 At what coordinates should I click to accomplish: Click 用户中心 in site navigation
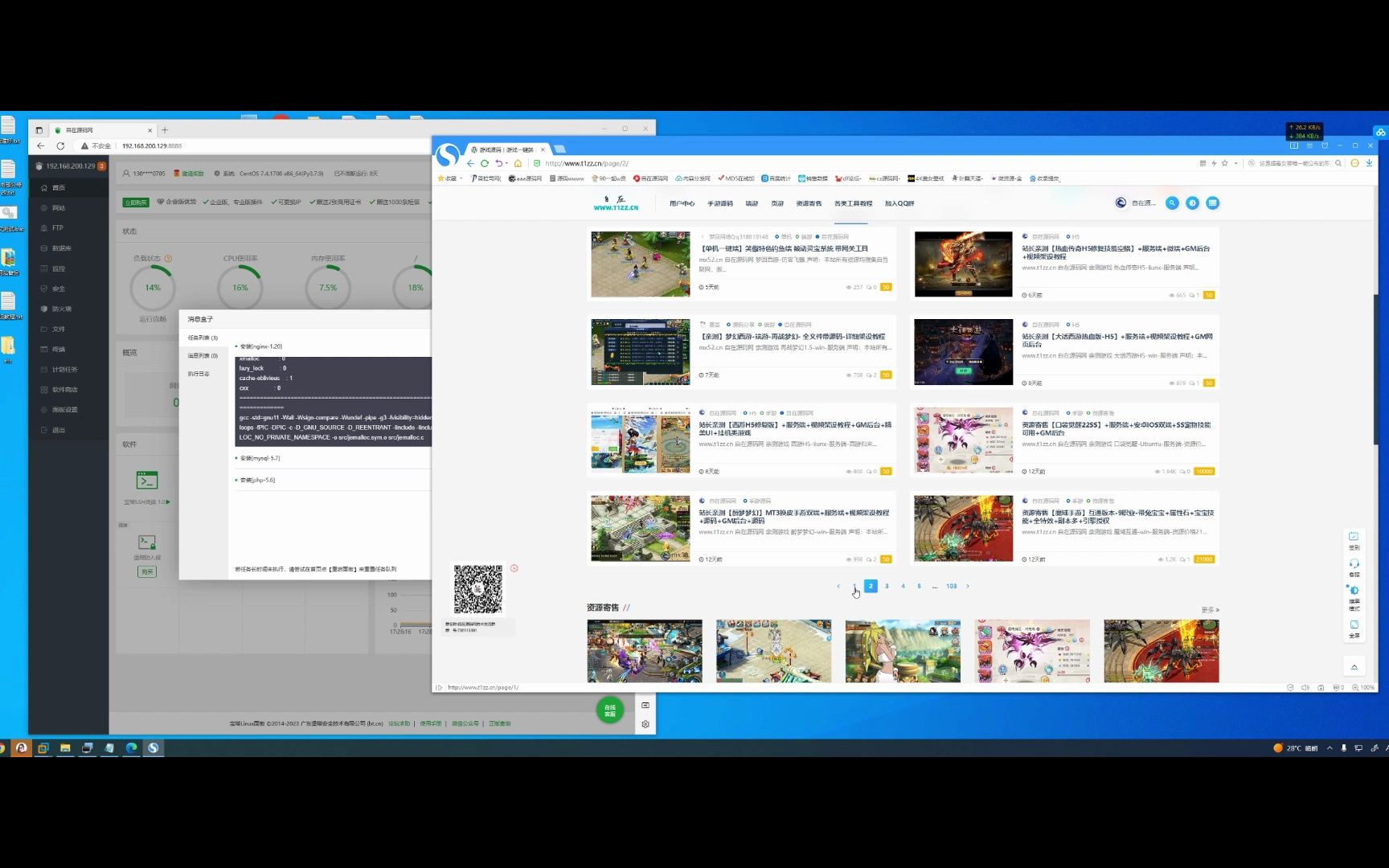pos(682,204)
